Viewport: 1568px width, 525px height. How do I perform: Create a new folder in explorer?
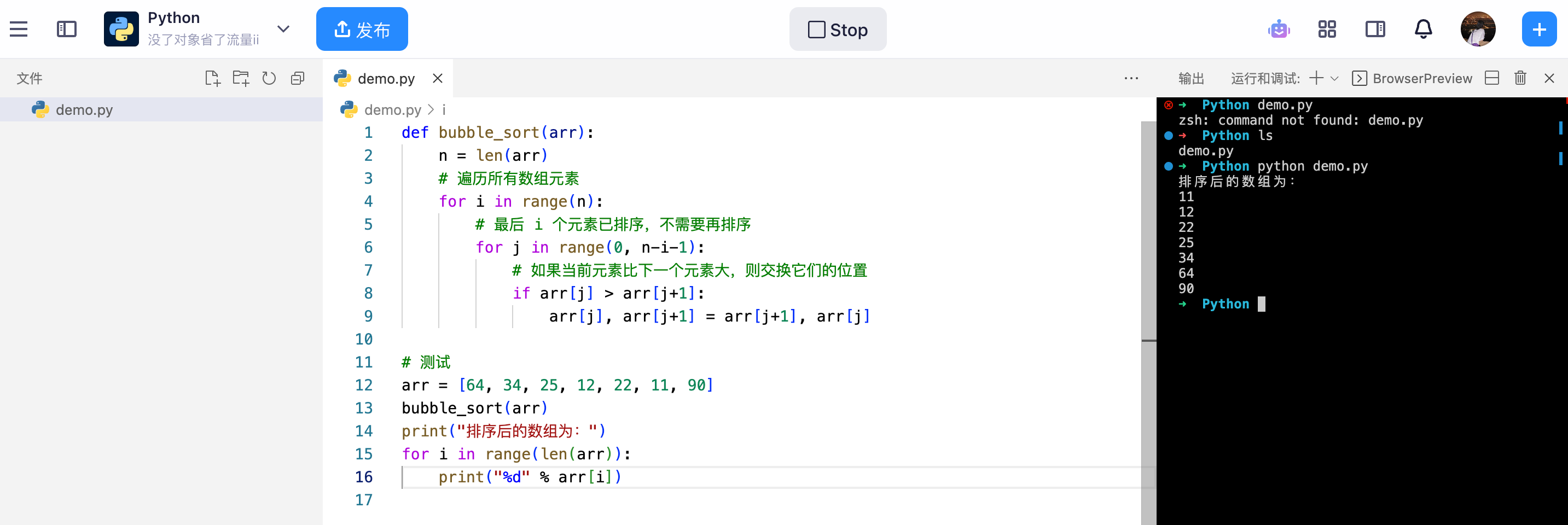pos(241,78)
